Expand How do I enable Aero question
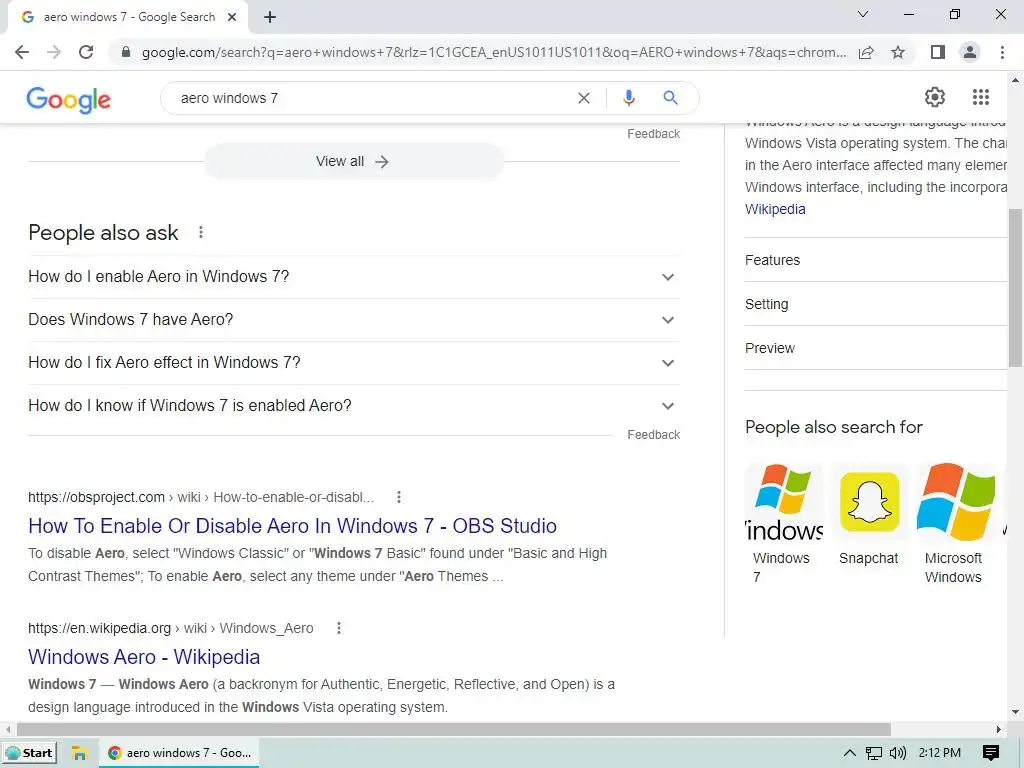 (354, 277)
